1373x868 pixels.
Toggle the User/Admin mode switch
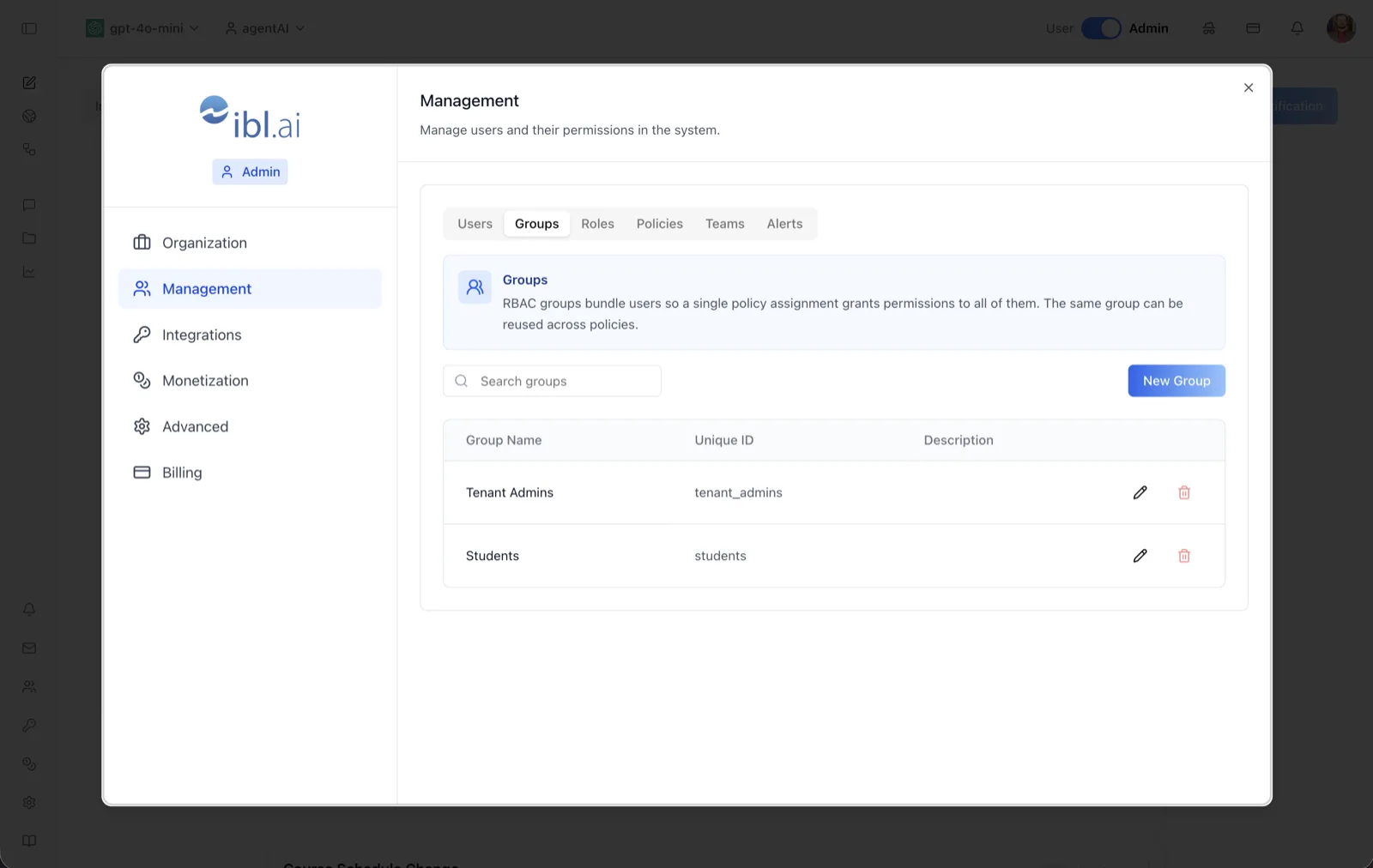pos(1101,28)
